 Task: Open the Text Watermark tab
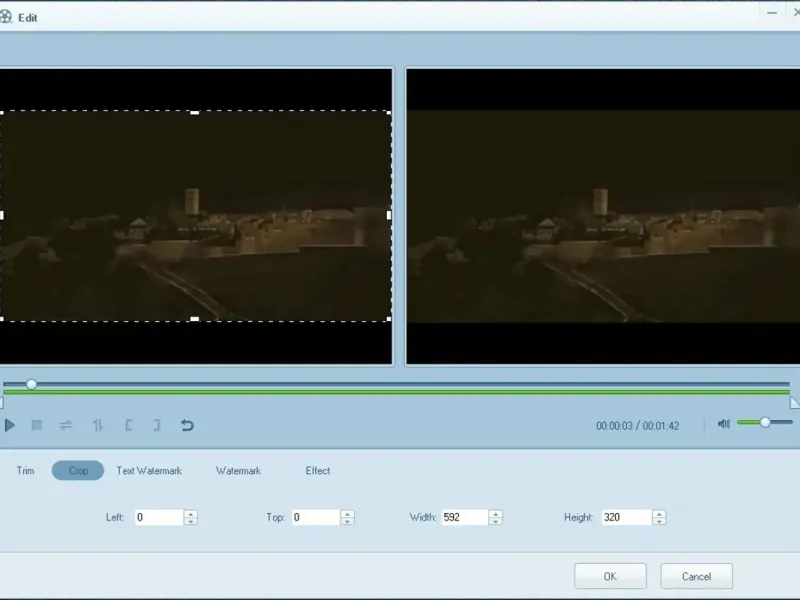[x=149, y=471]
